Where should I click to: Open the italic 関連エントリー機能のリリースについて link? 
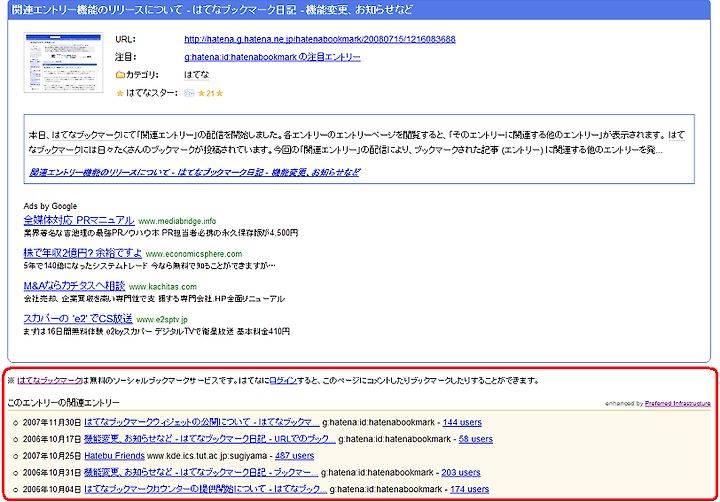[195, 172]
